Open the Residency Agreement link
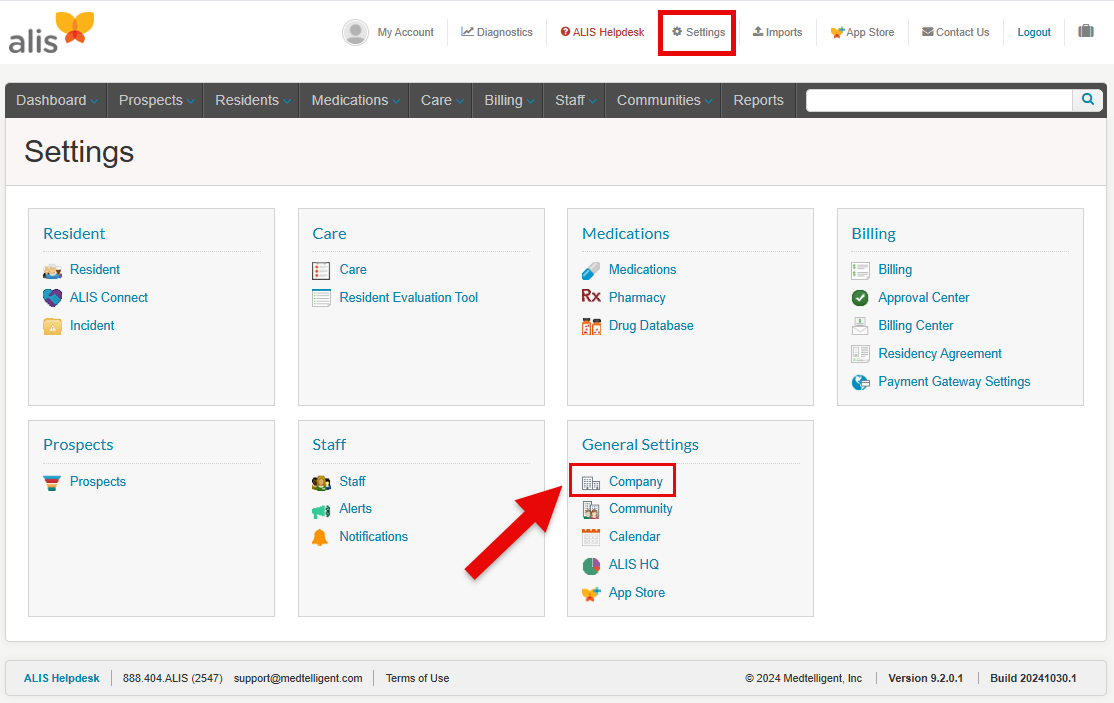Screen dimensions: 1114x703 click(x=940, y=354)
